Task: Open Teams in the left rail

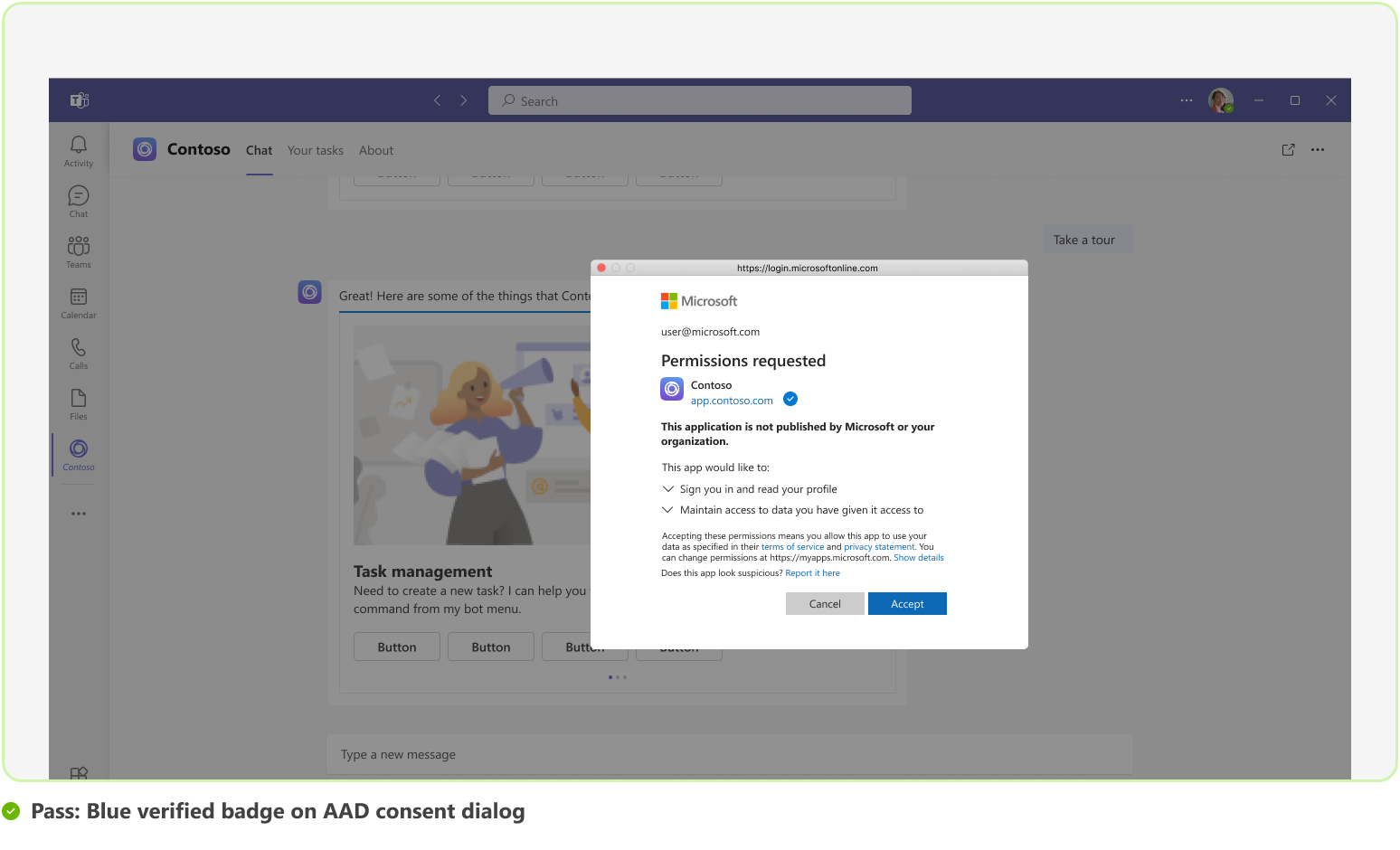Action: point(79,252)
